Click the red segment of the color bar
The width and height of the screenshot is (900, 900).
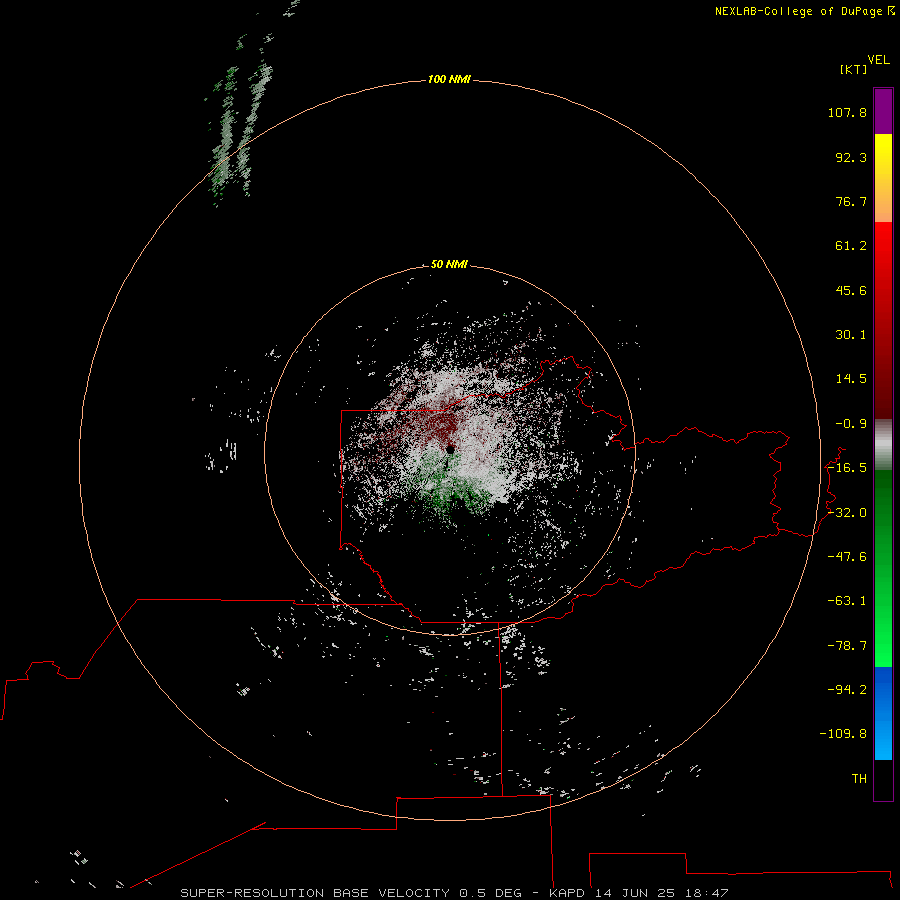click(883, 320)
